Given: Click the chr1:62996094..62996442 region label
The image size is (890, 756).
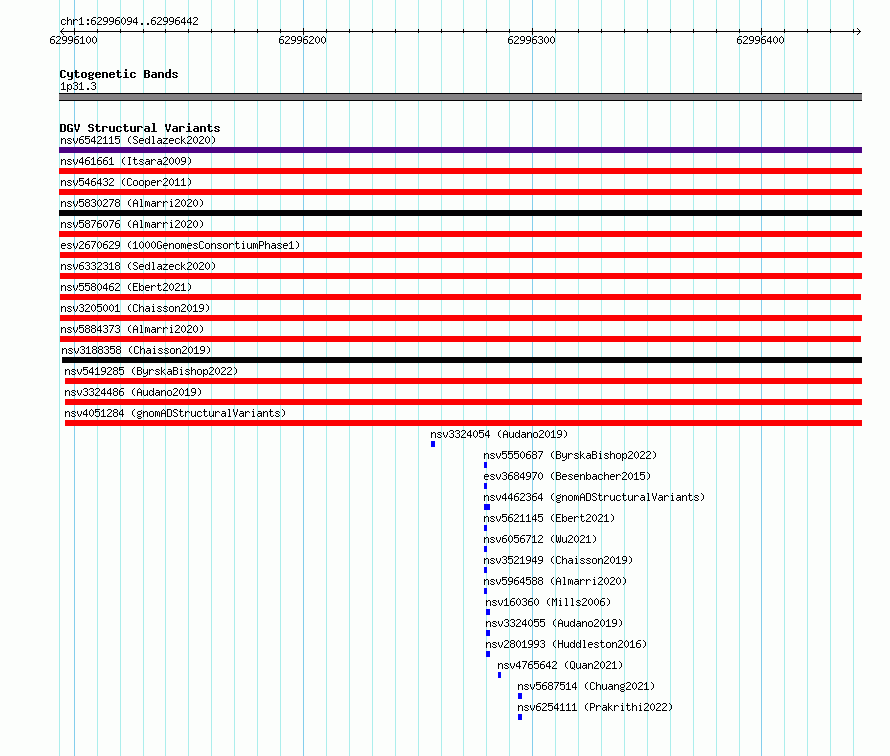Looking at the screenshot, I should [x=129, y=22].
